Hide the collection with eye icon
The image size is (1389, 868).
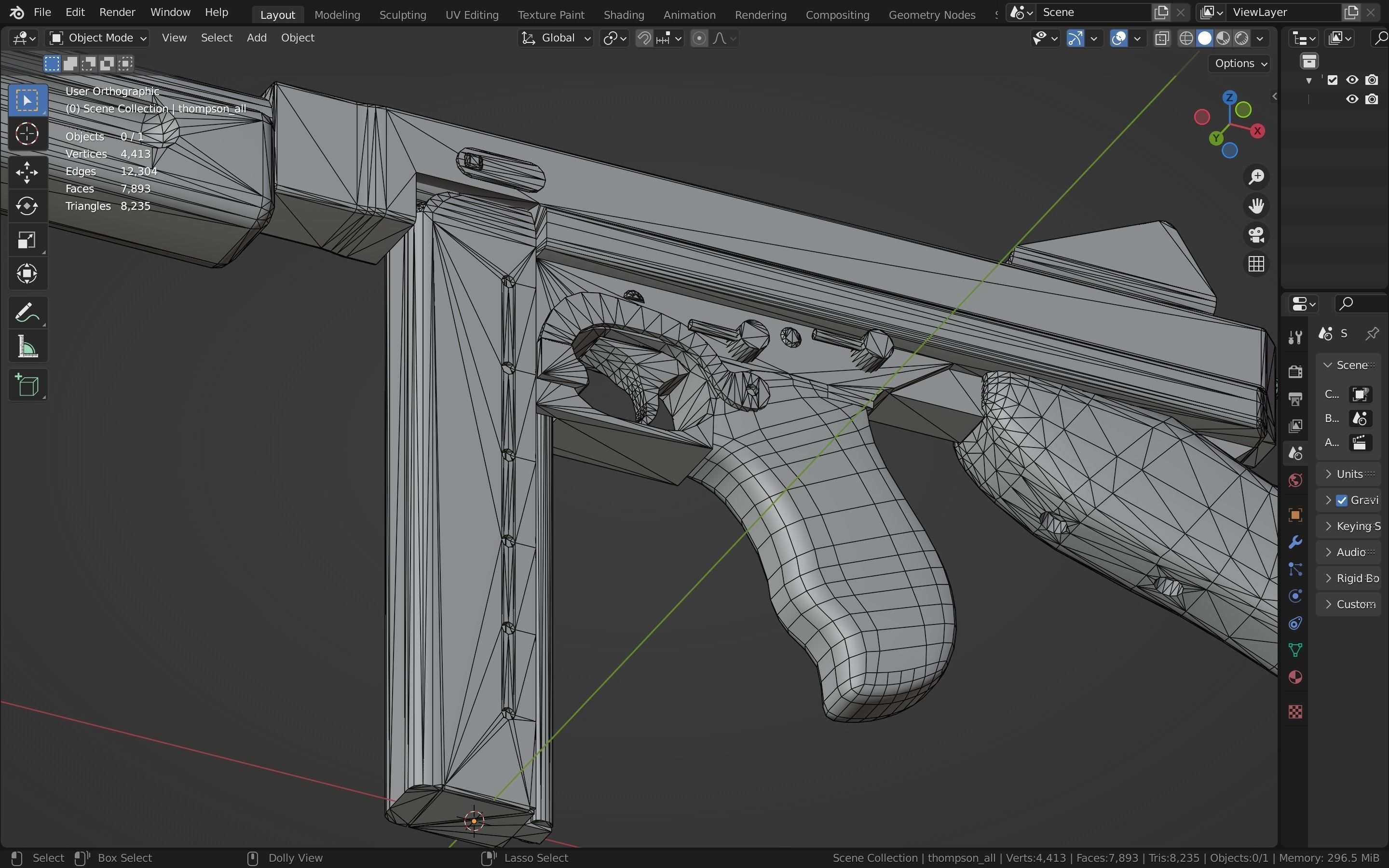click(1352, 80)
